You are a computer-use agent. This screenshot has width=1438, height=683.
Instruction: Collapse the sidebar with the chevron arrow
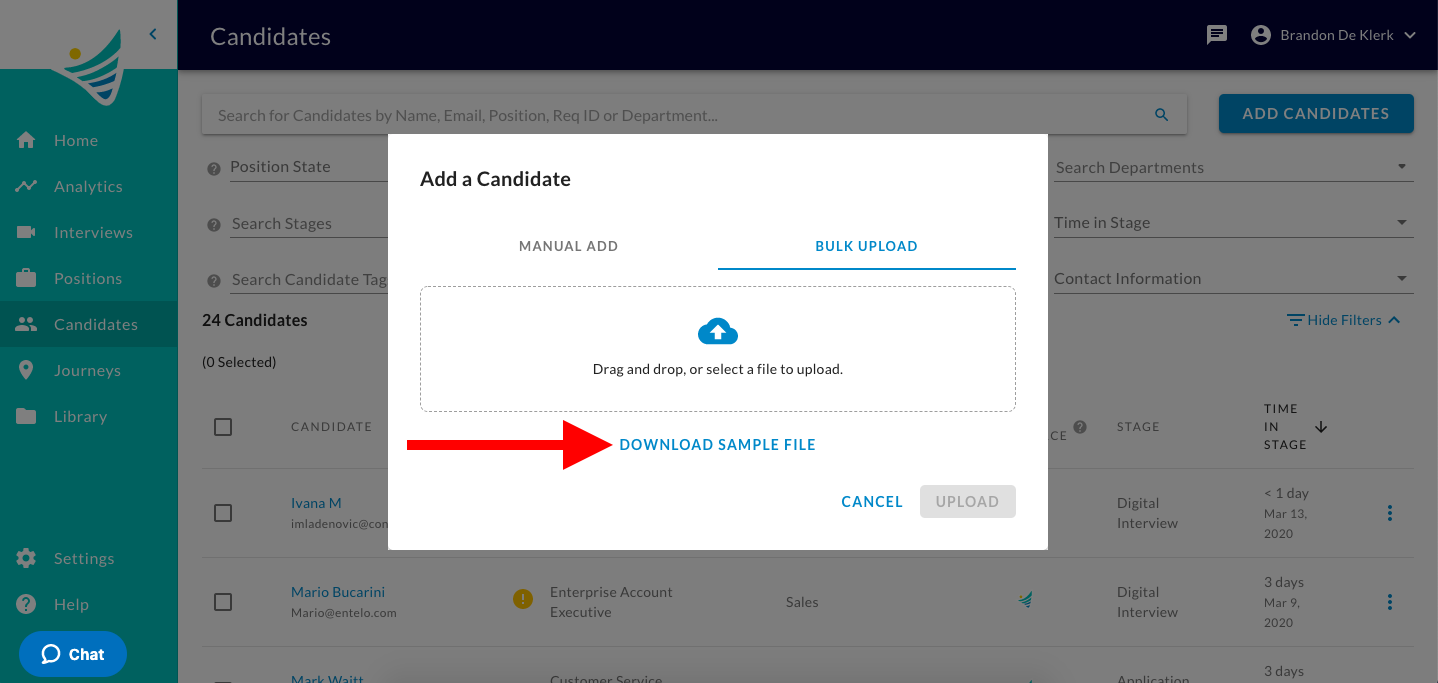pos(153,34)
